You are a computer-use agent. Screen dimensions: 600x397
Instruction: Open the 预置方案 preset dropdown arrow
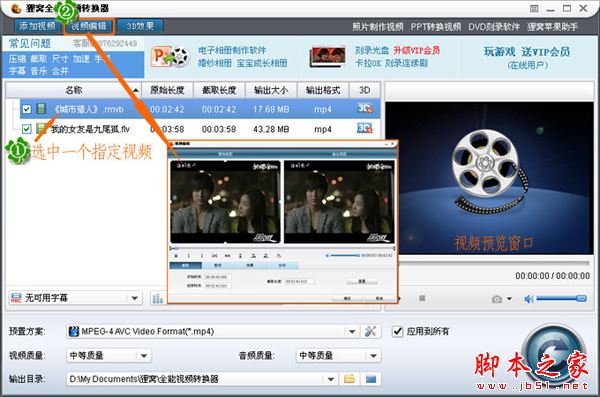(x=352, y=332)
